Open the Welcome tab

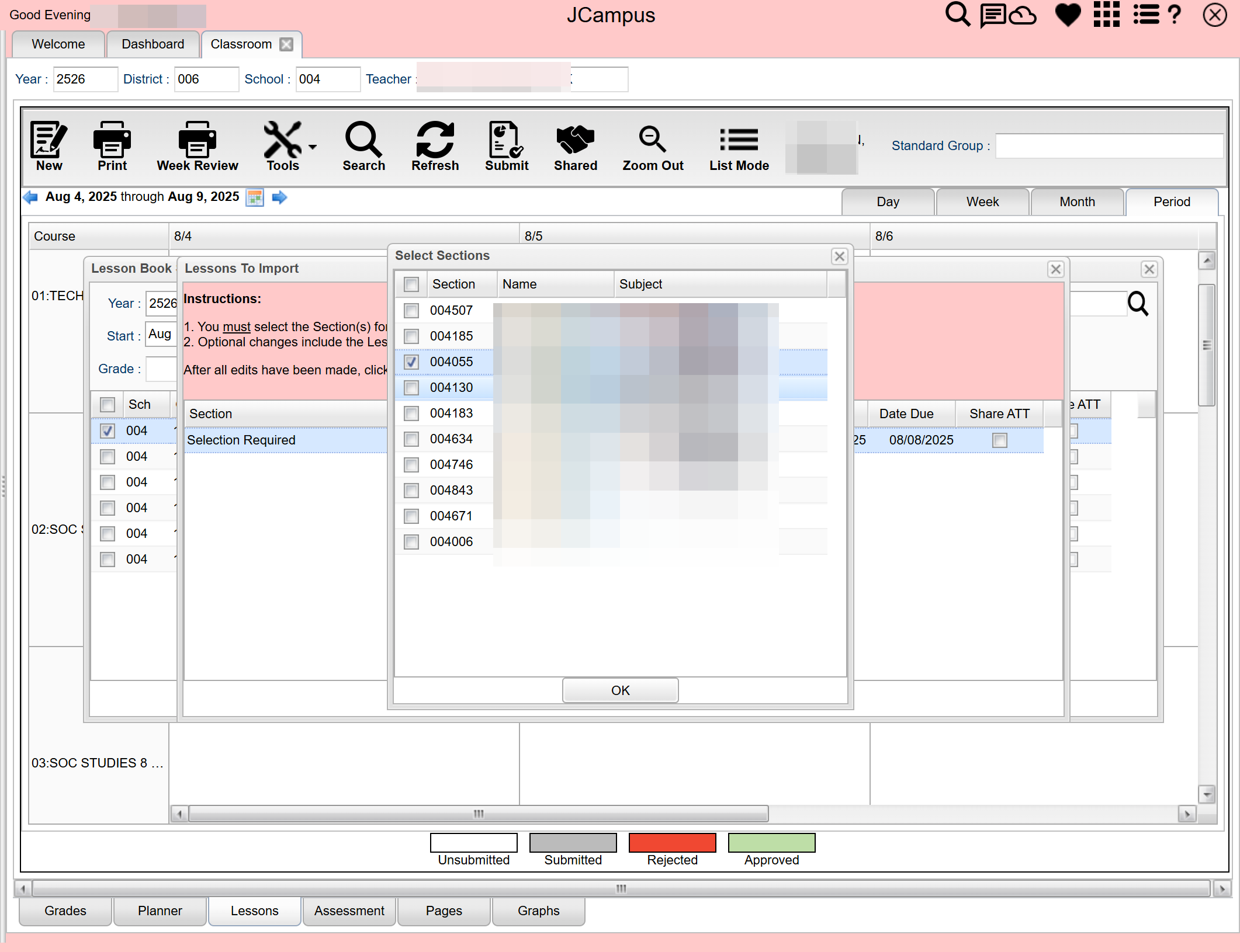(58, 44)
